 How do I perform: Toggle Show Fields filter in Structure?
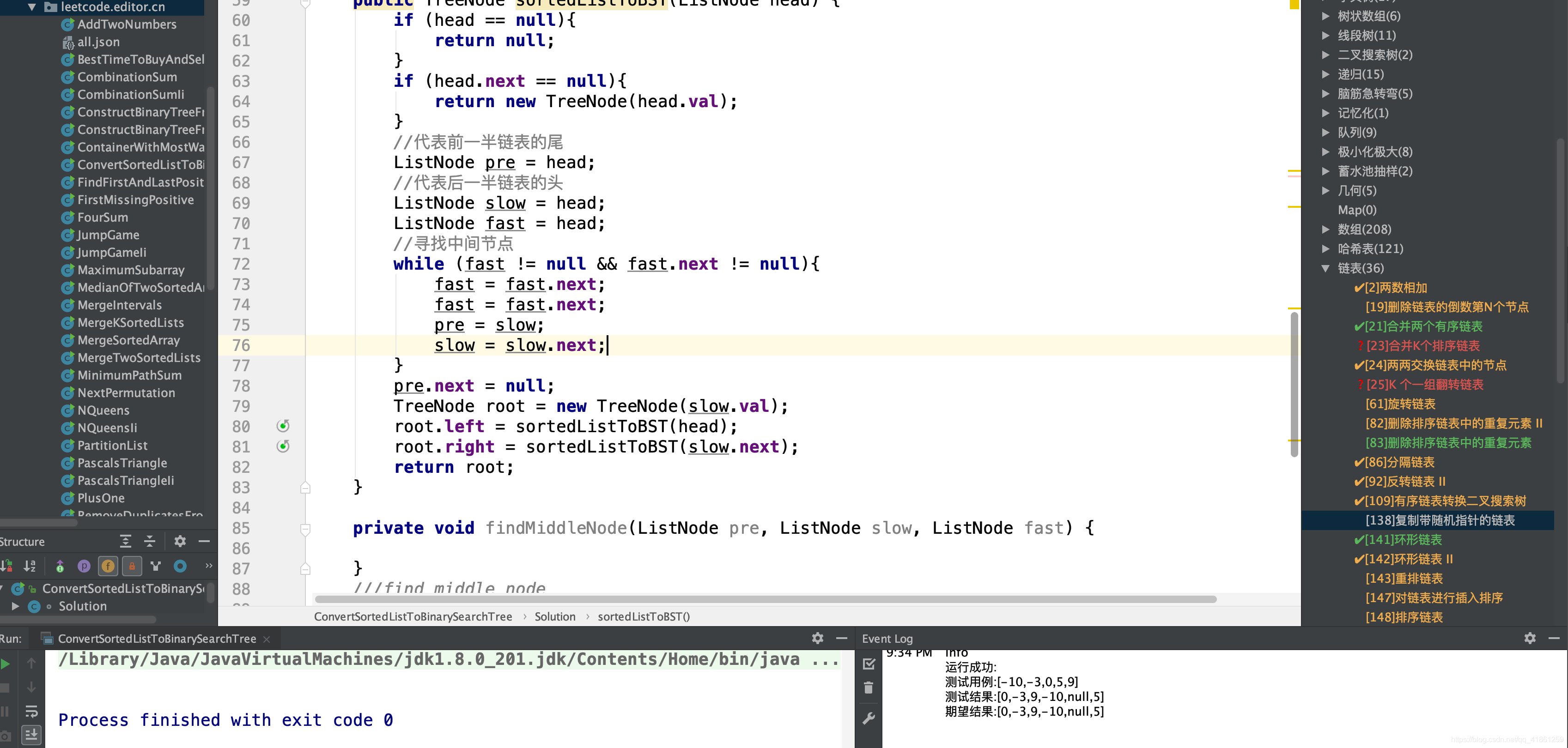click(108, 566)
